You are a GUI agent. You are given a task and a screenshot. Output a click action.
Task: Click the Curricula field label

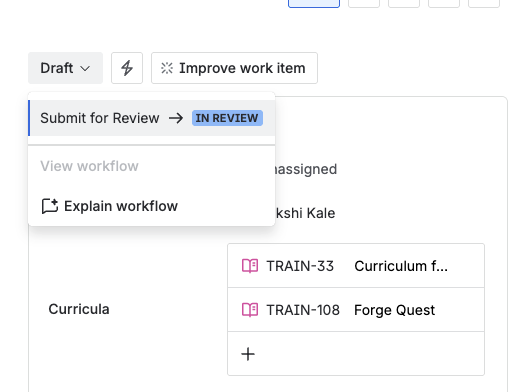click(79, 309)
